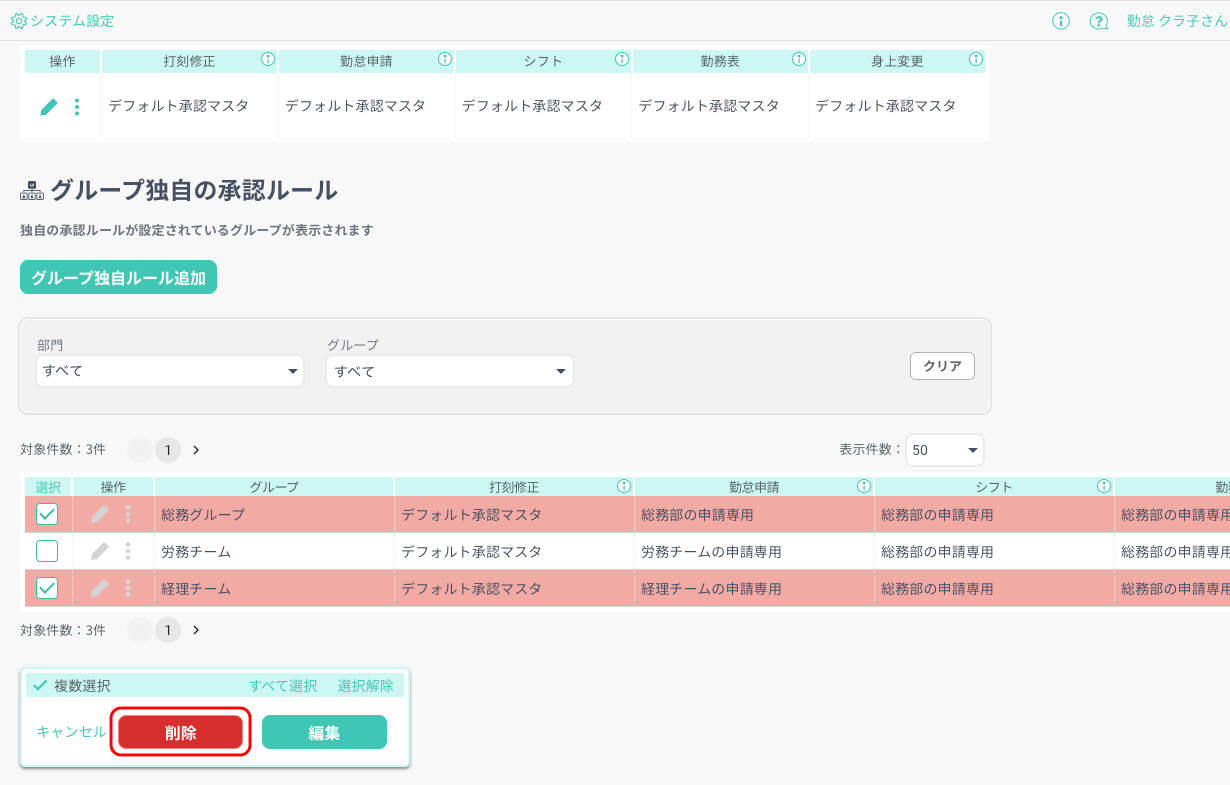The height and width of the screenshot is (785, 1230).
Task: Show info for 勤務表 column
Action: 799,60
